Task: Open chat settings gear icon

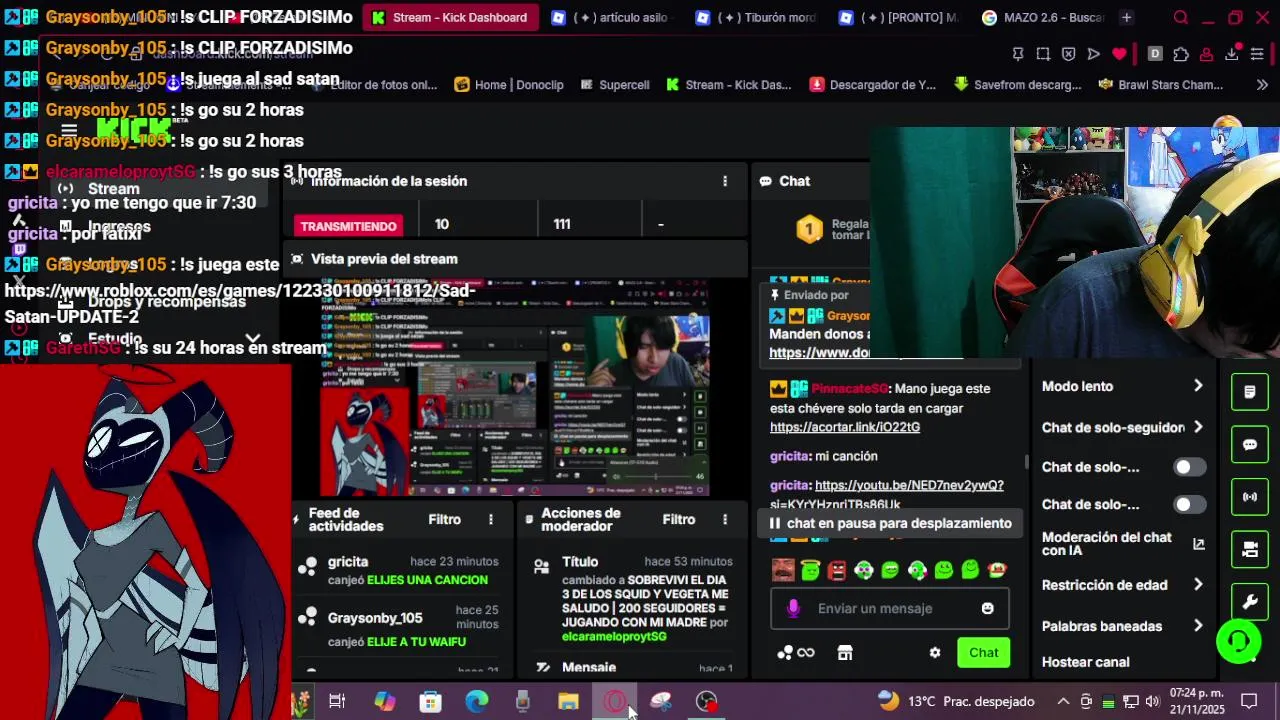Action: (x=935, y=653)
